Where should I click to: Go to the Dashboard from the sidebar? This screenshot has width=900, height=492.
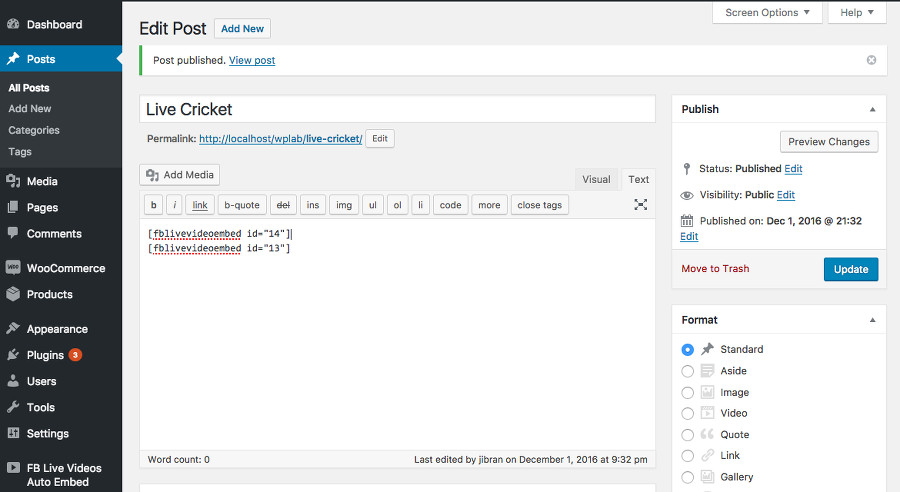pyautogui.click(x=54, y=24)
